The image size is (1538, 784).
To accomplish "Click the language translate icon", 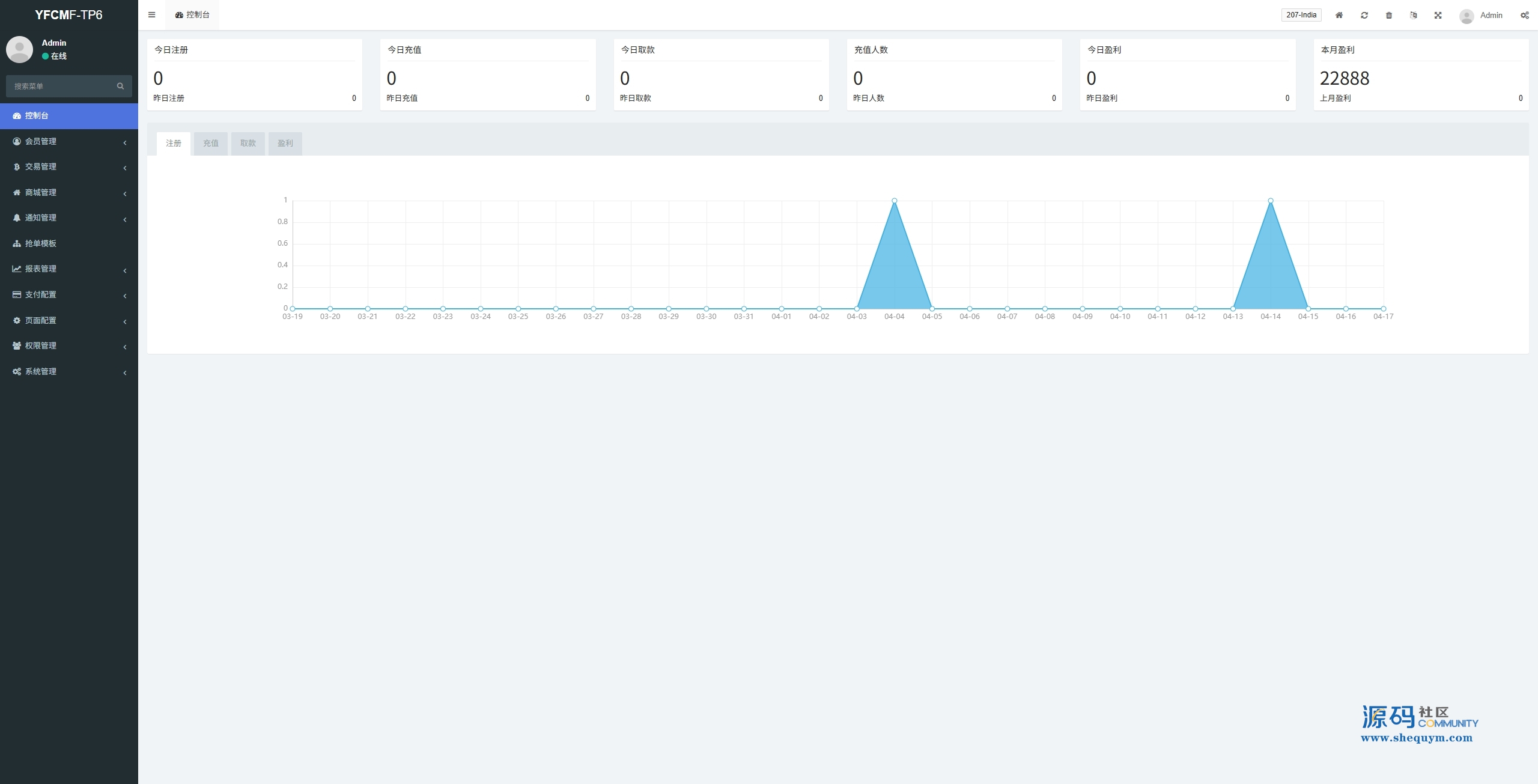I will 1414,15.
